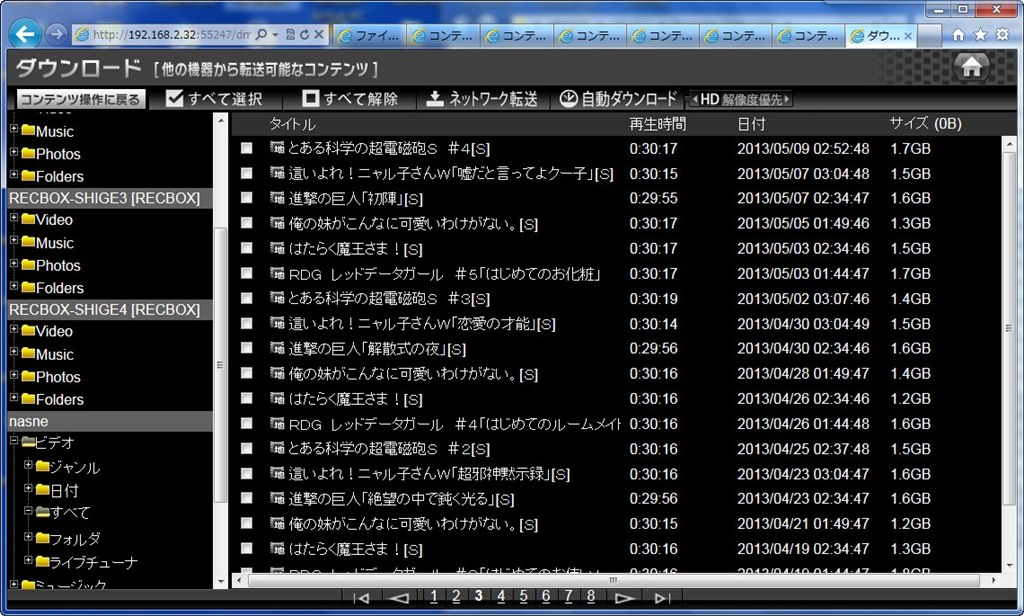Viewport: 1024px width, 616px height.
Task: Click the folder icon of フォルダ
Action: click(x=42, y=538)
